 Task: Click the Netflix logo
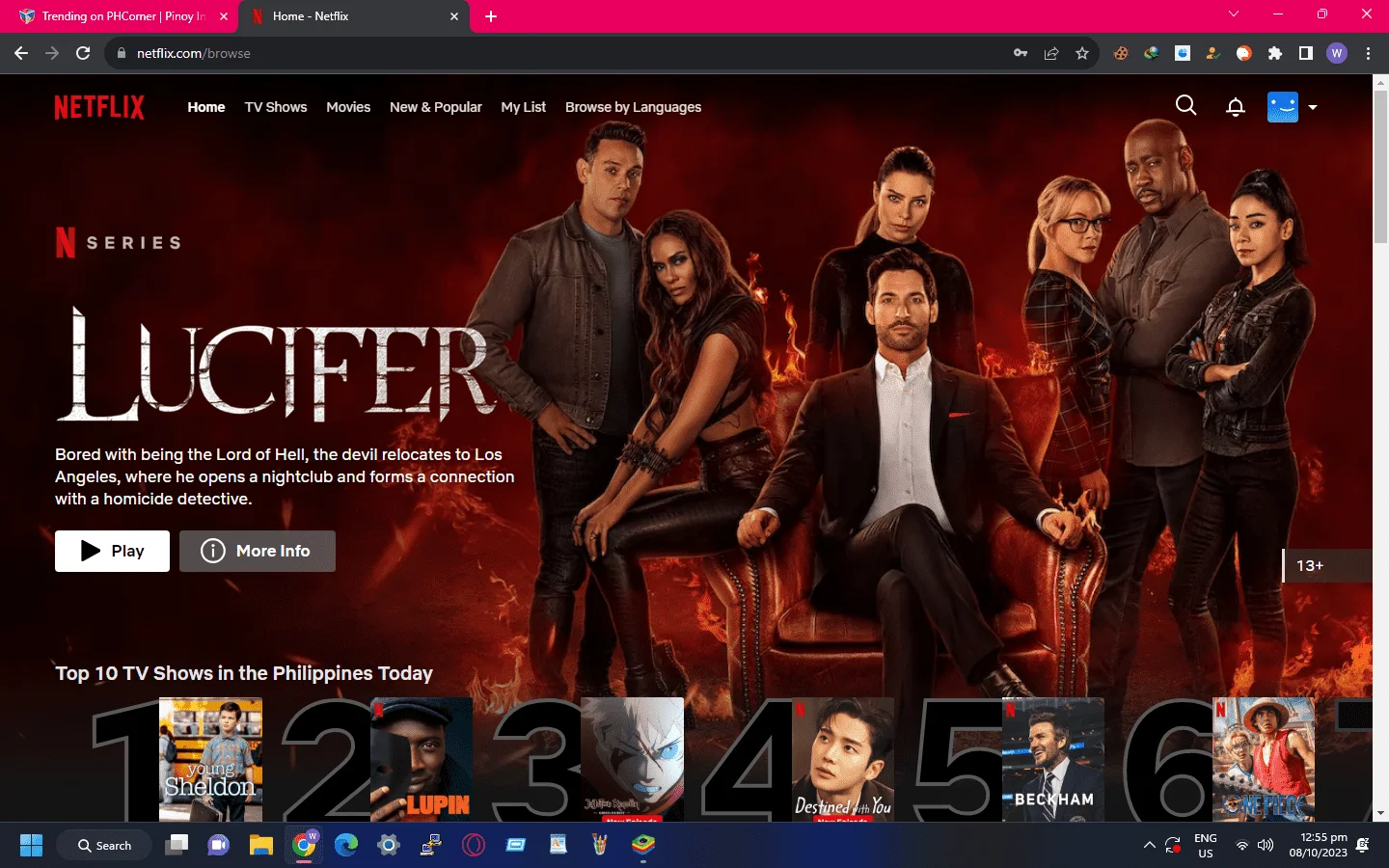tap(99, 107)
